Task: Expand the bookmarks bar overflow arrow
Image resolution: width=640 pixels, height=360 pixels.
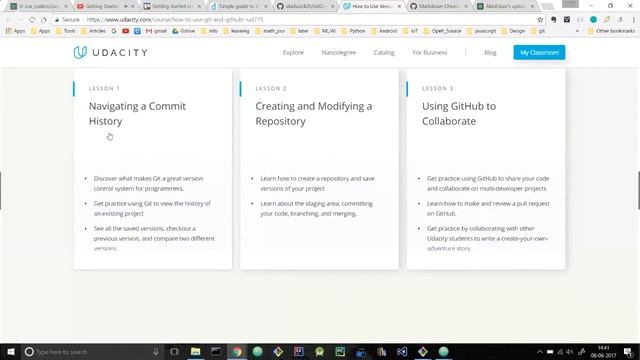Action: (x=577, y=31)
